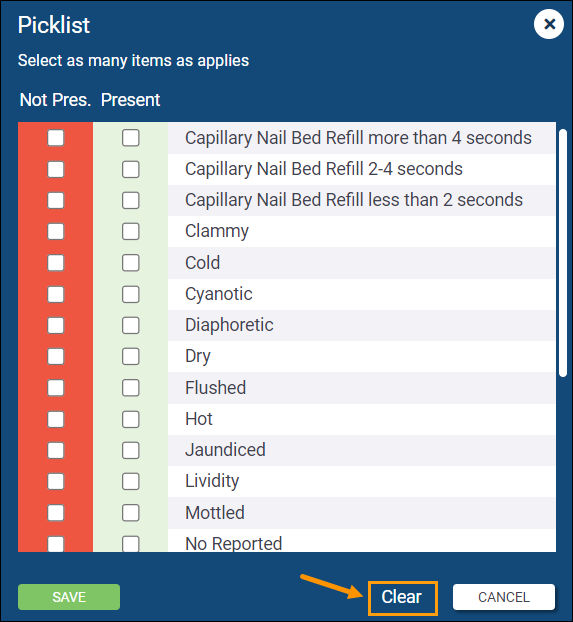The width and height of the screenshot is (573, 622).
Task: Click the green SAVE button
Action: 69,597
